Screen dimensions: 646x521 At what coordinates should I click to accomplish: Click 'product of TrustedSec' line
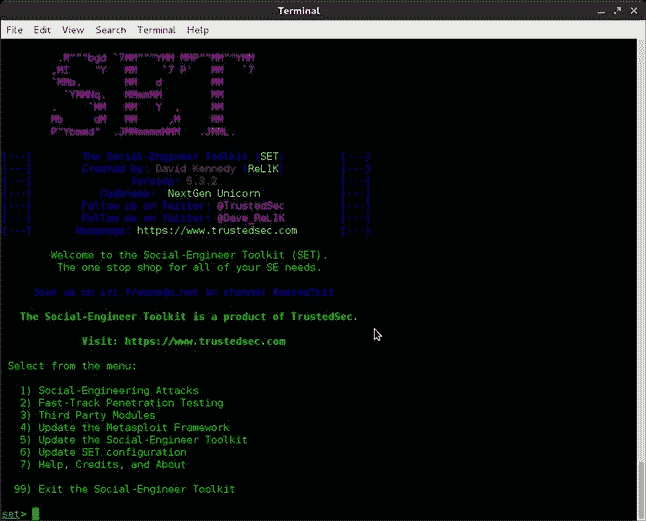pyautogui.click(x=189, y=317)
